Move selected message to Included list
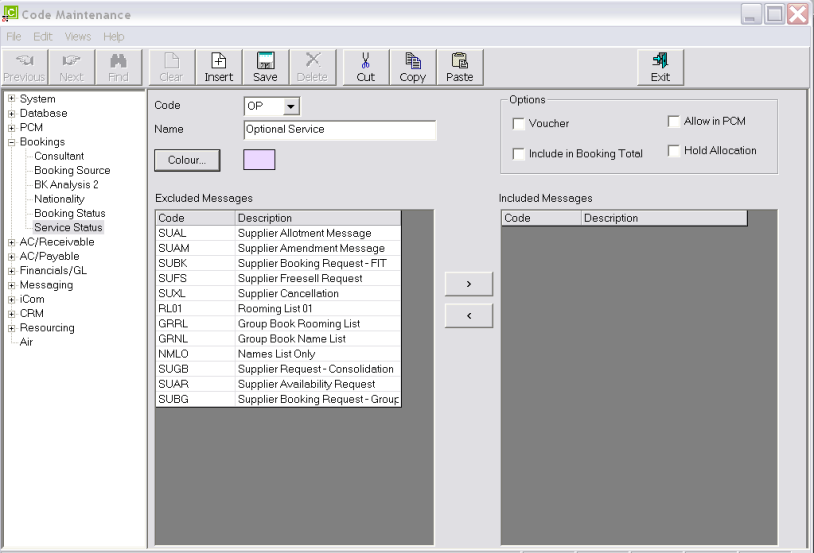 (x=469, y=284)
